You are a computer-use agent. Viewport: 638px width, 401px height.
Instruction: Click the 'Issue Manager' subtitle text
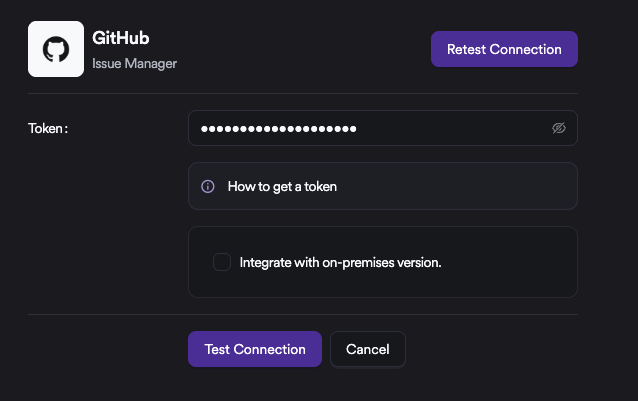click(134, 62)
